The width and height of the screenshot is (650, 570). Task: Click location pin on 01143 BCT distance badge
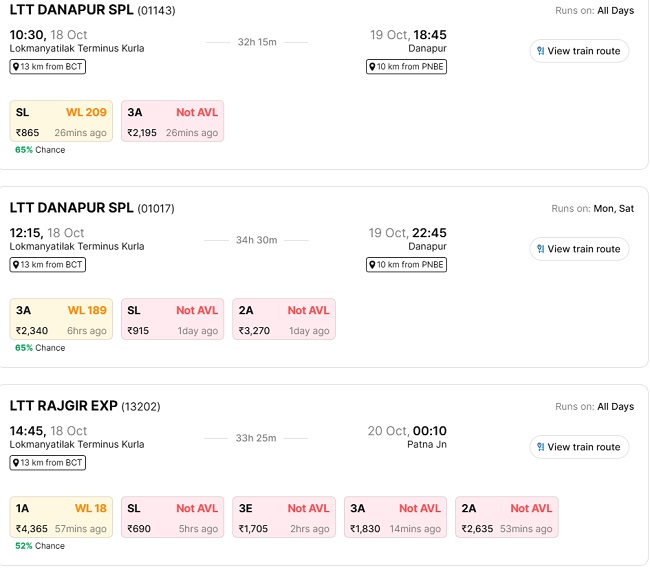[x=16, y=67]
